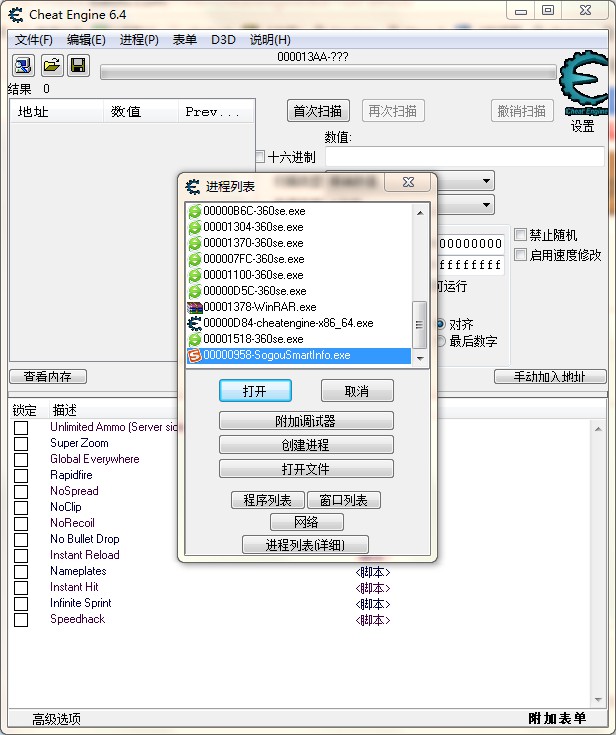Screen dimensions: 616x735
Task: Click the Network button
Action: (x=307, y=522)
